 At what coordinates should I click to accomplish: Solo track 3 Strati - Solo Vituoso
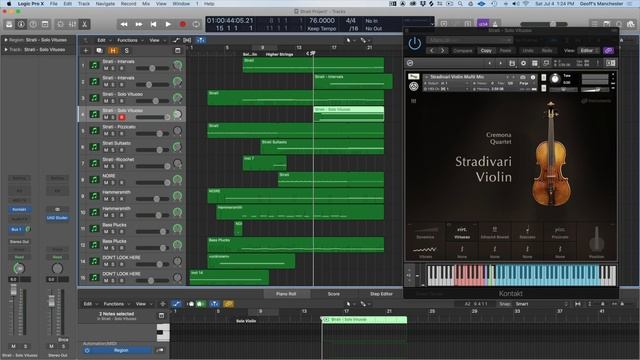coord(113,101)
